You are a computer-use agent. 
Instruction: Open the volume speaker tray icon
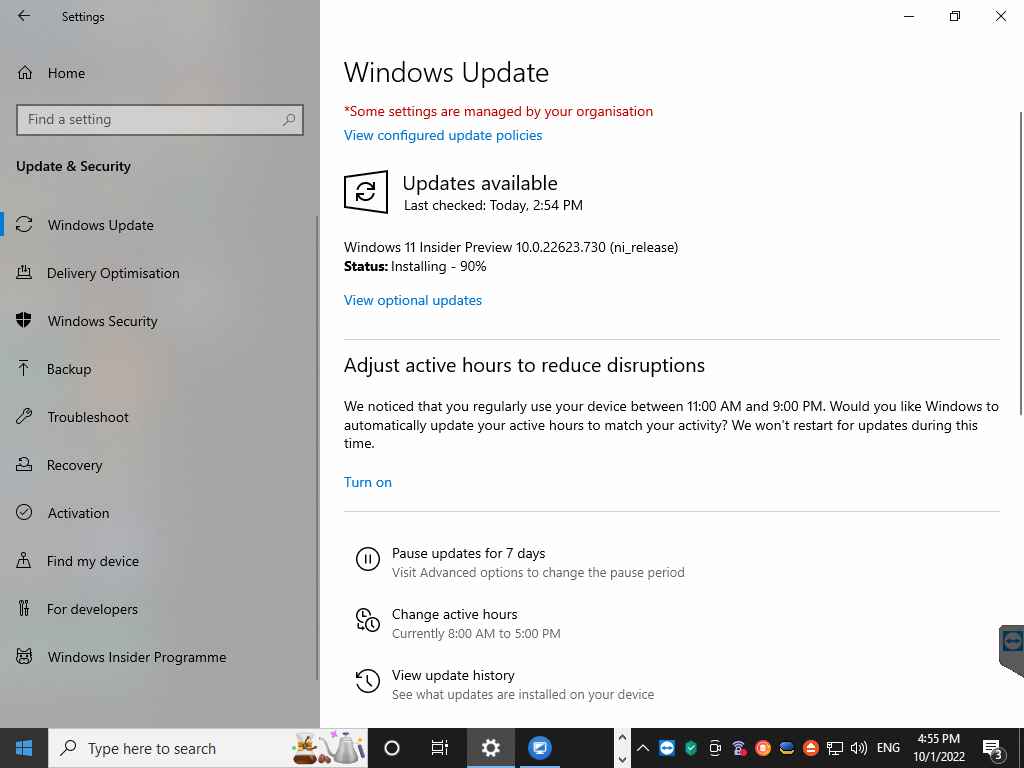click(x=859, y=748)
